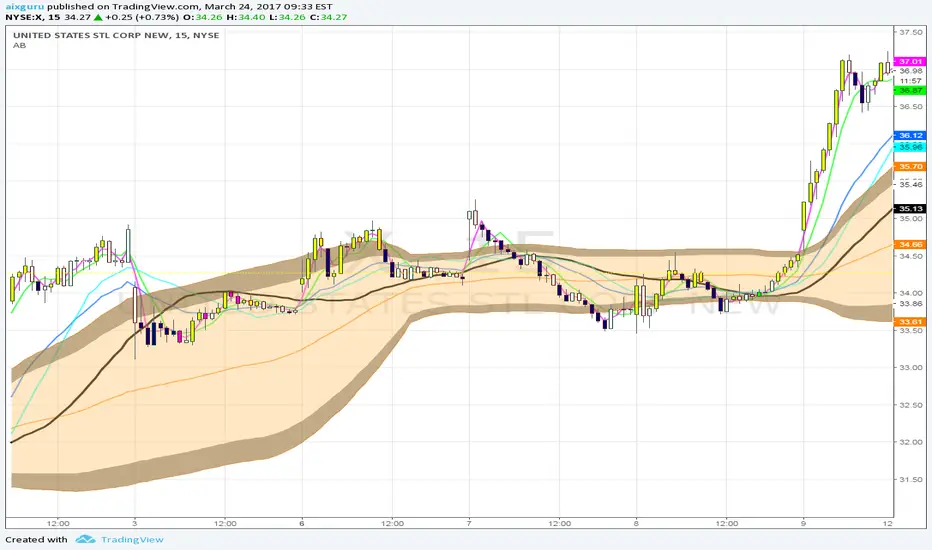932x550 pixels.
Task: Open the TradingView link beside Created with
Action: (x=132, y=539)
